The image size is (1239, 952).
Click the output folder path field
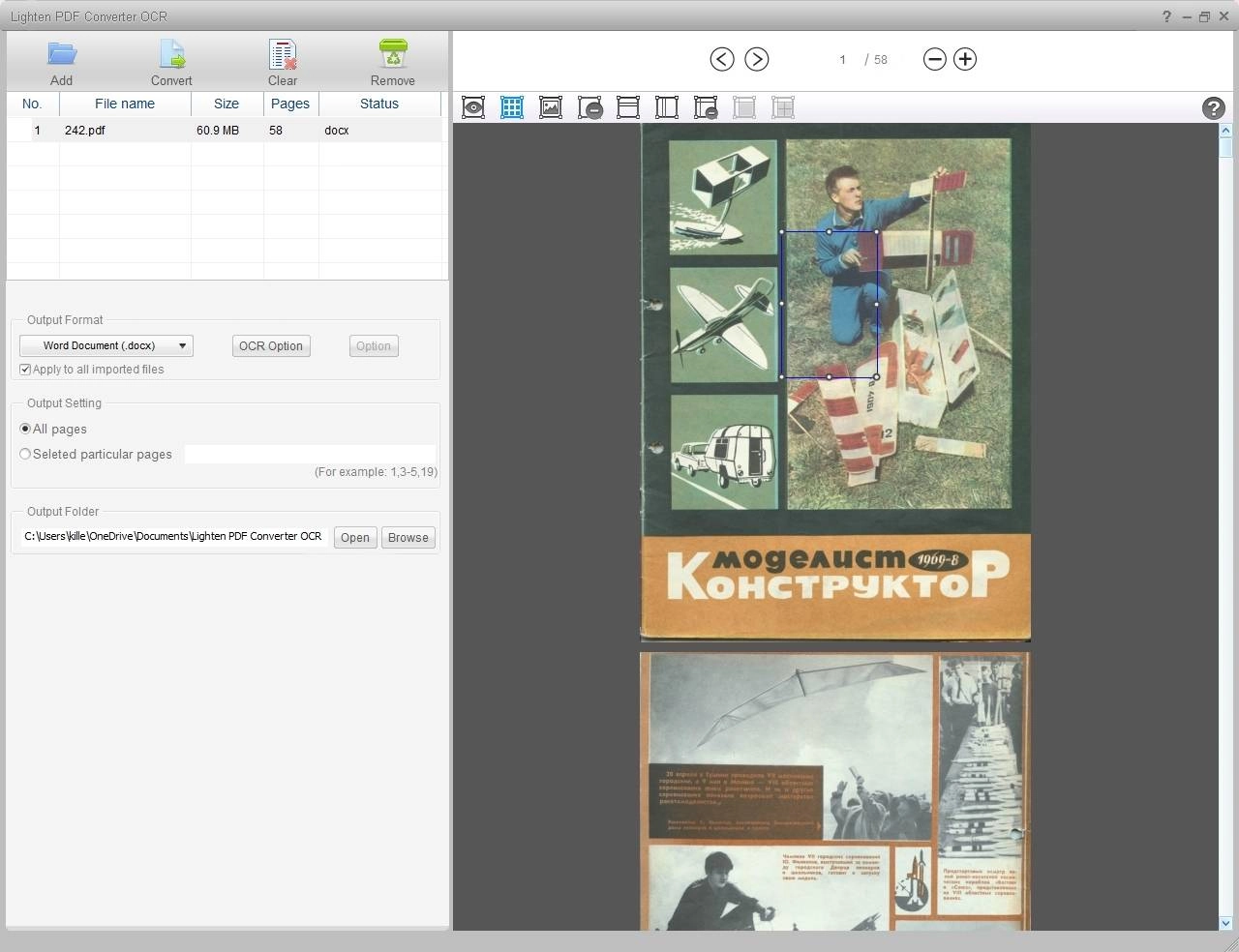pos(173,536)
